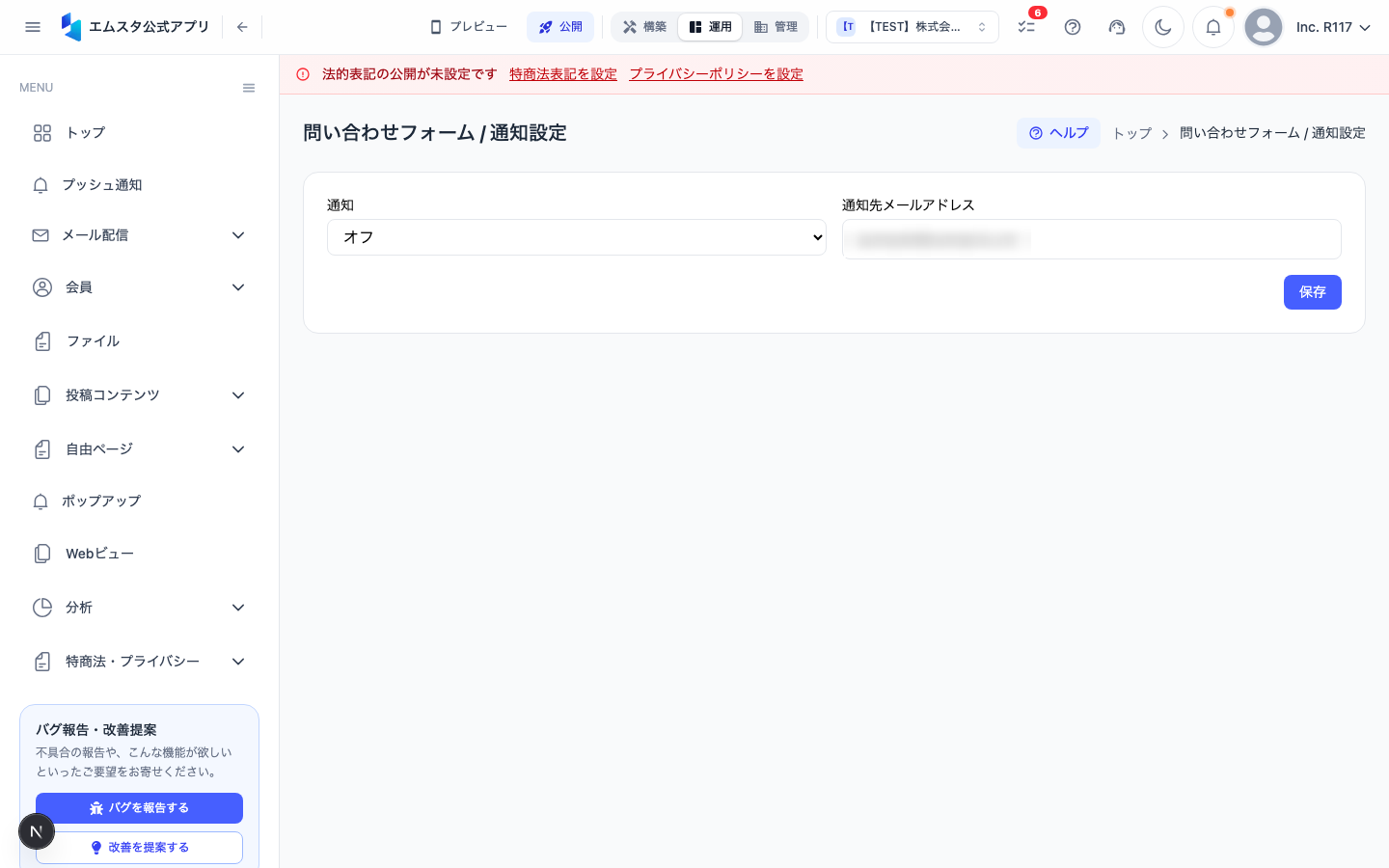The image size is (1389, 868).
Task: Open Webビュー in the sidebar
Action: [x=139, y=554]
